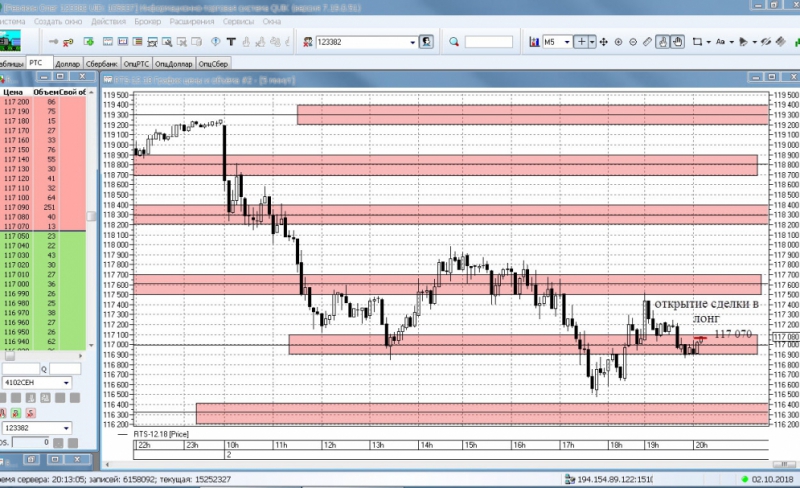Click the 116 940 bid price row
The image size is (800, 488).
(43, 341)
